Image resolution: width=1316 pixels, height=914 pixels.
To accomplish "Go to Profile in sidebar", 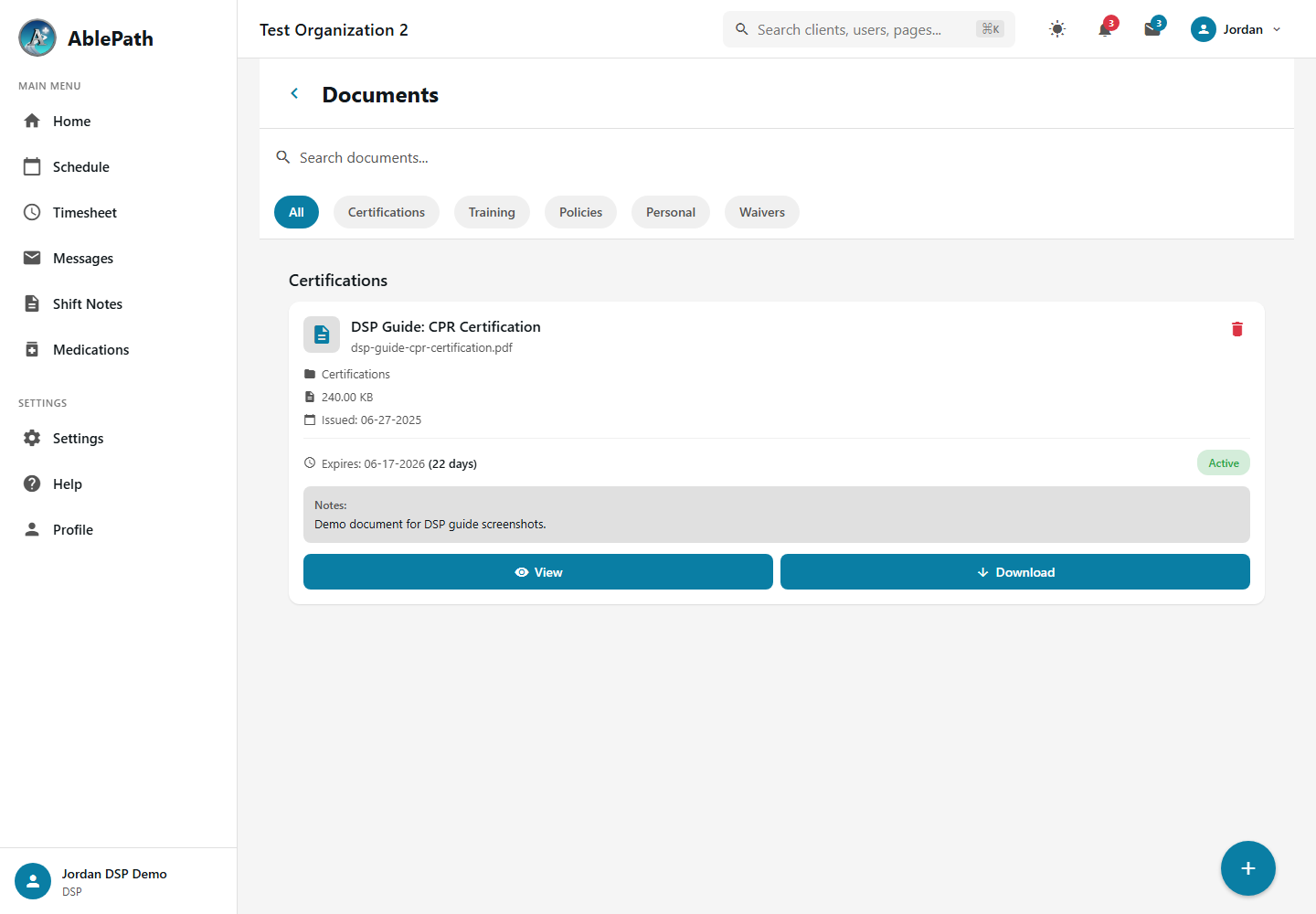I will coord(119,530).
